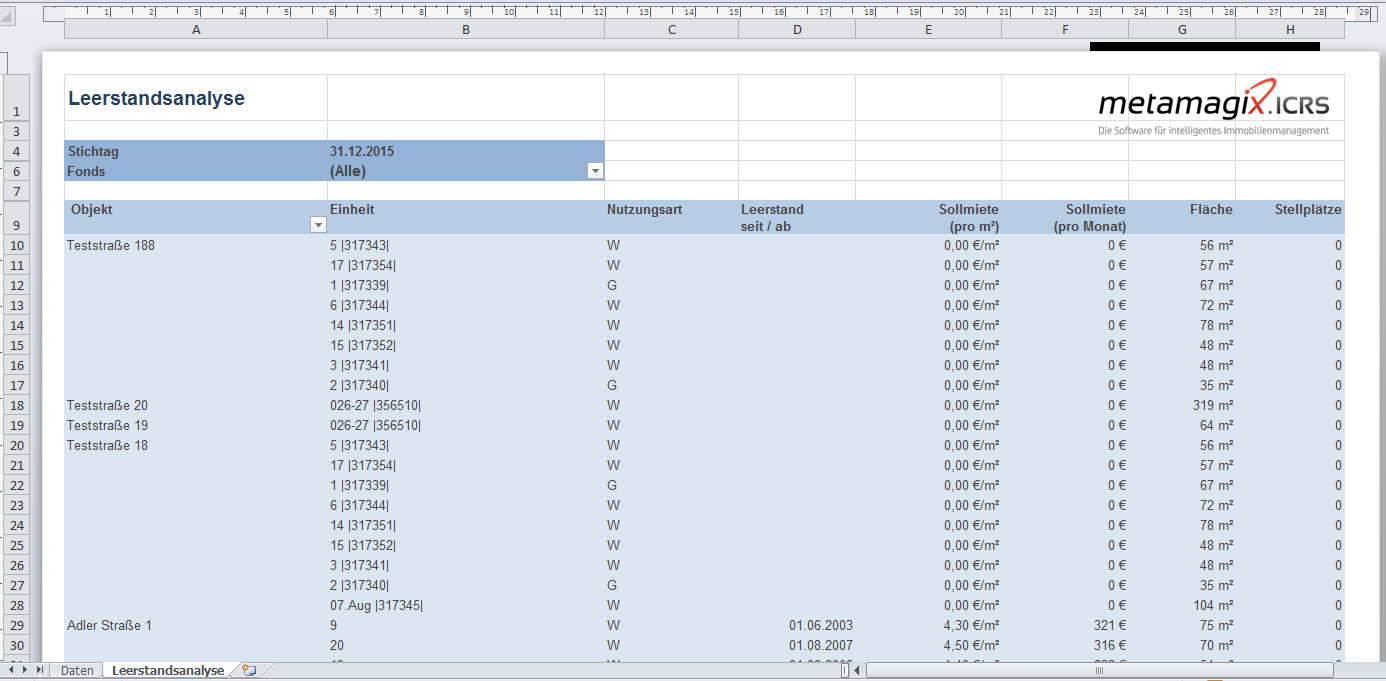This screenshot has height=681, width=1386.
Task: Open the Objekt column filter dropdown
Action: [318, 226]
